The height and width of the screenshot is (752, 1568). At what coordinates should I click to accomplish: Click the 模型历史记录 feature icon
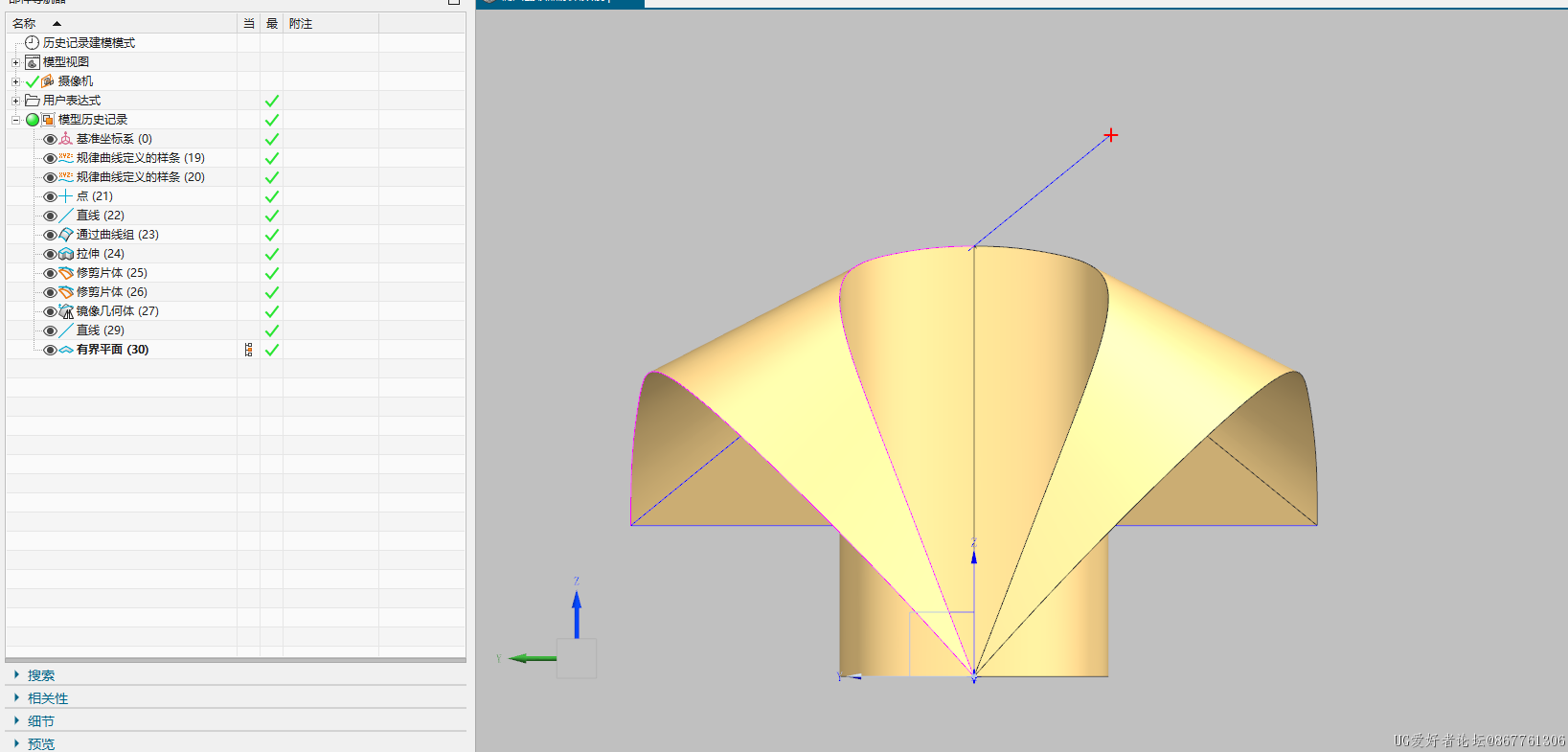[48, 120]
